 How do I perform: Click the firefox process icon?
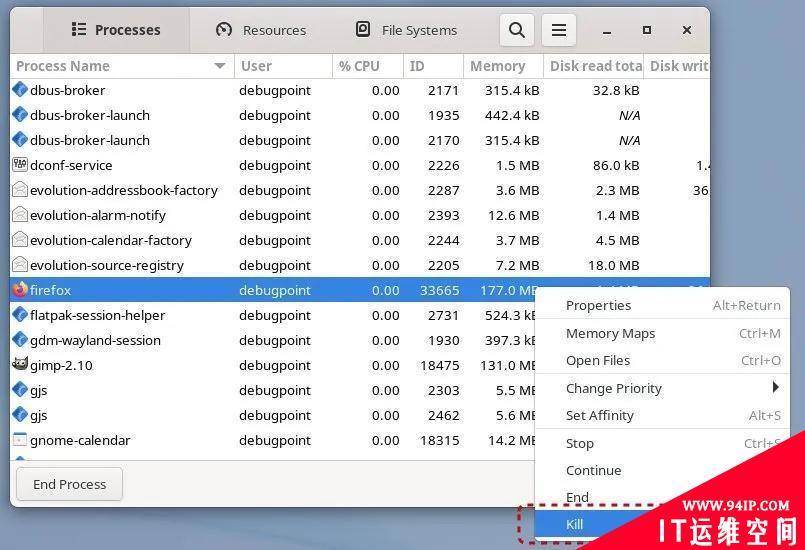coord(20,290)
